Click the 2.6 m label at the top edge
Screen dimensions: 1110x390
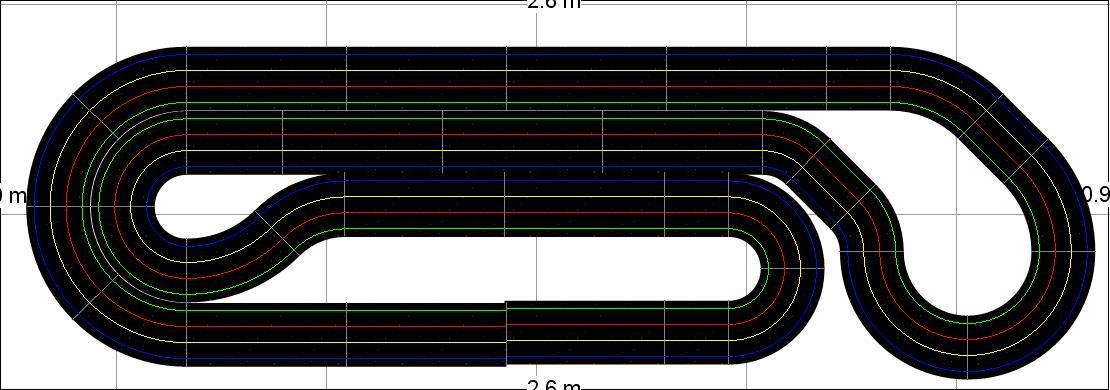554,3
